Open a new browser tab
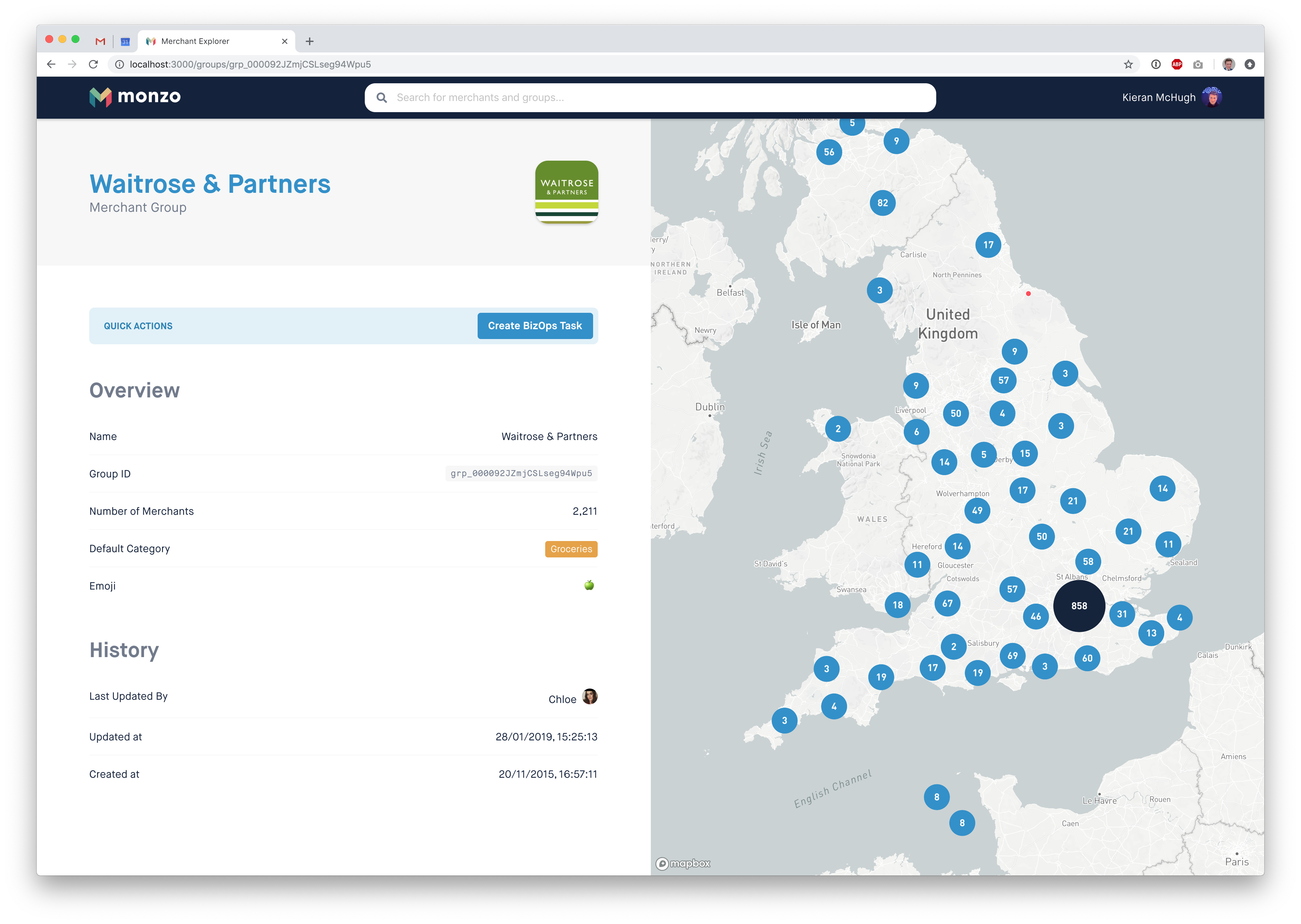The width and height of the screenshot is (1301, 924). coord(310,41)
